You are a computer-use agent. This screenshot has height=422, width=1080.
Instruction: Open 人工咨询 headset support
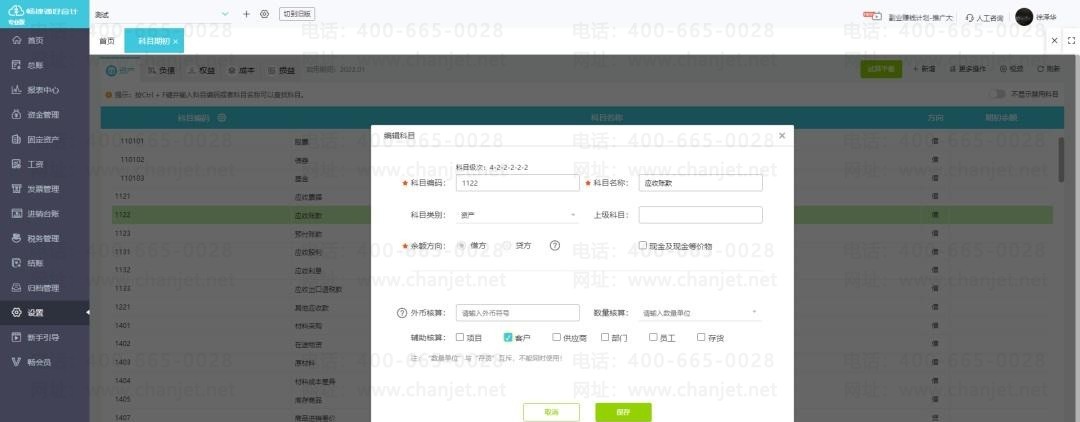pos(984,17)
